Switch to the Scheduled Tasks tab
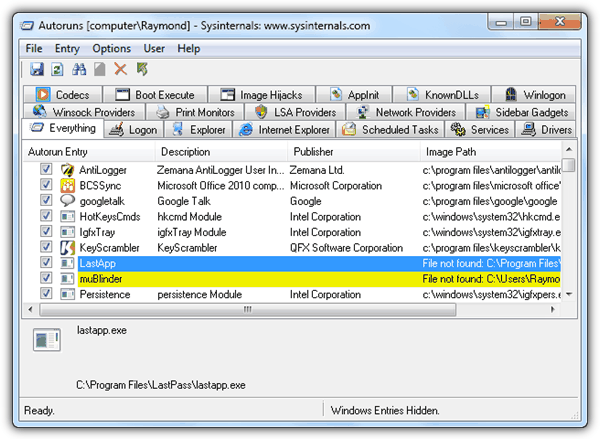 click(390, 130)
